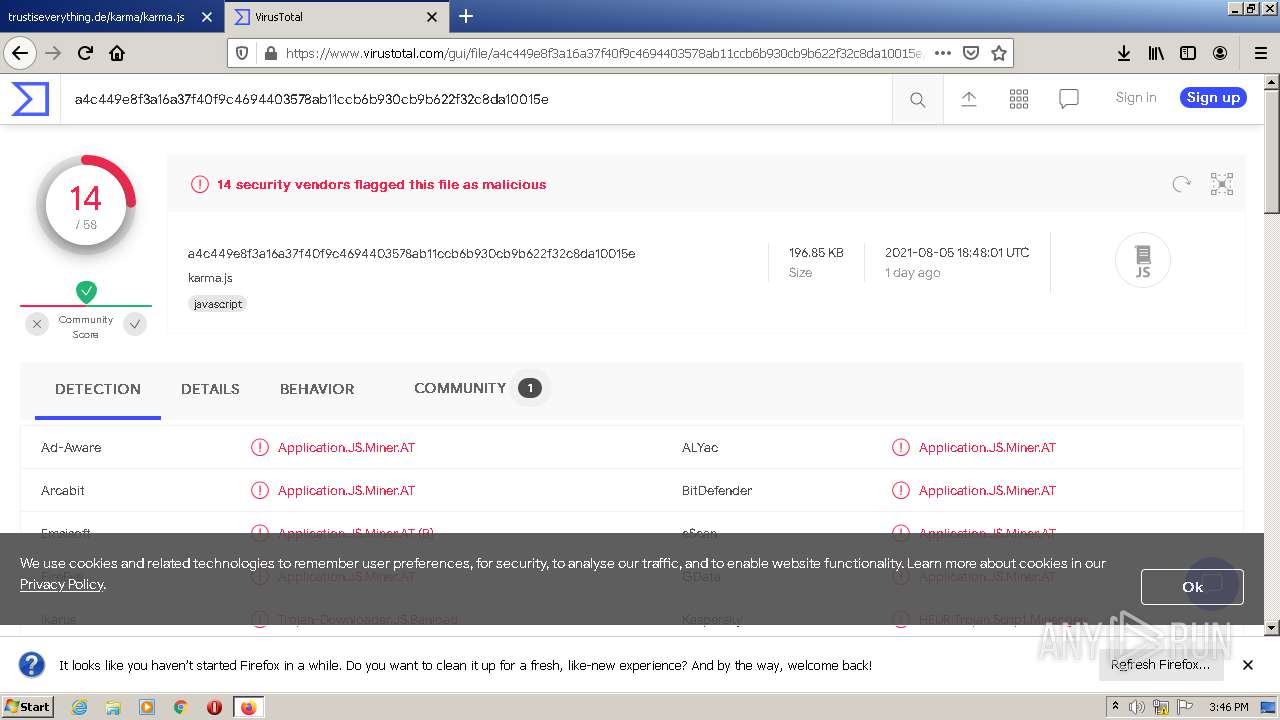Click the 14/58 detection score gauge
The height and width of the screenshot is (720, 1280).
click(x=86, y=205)
